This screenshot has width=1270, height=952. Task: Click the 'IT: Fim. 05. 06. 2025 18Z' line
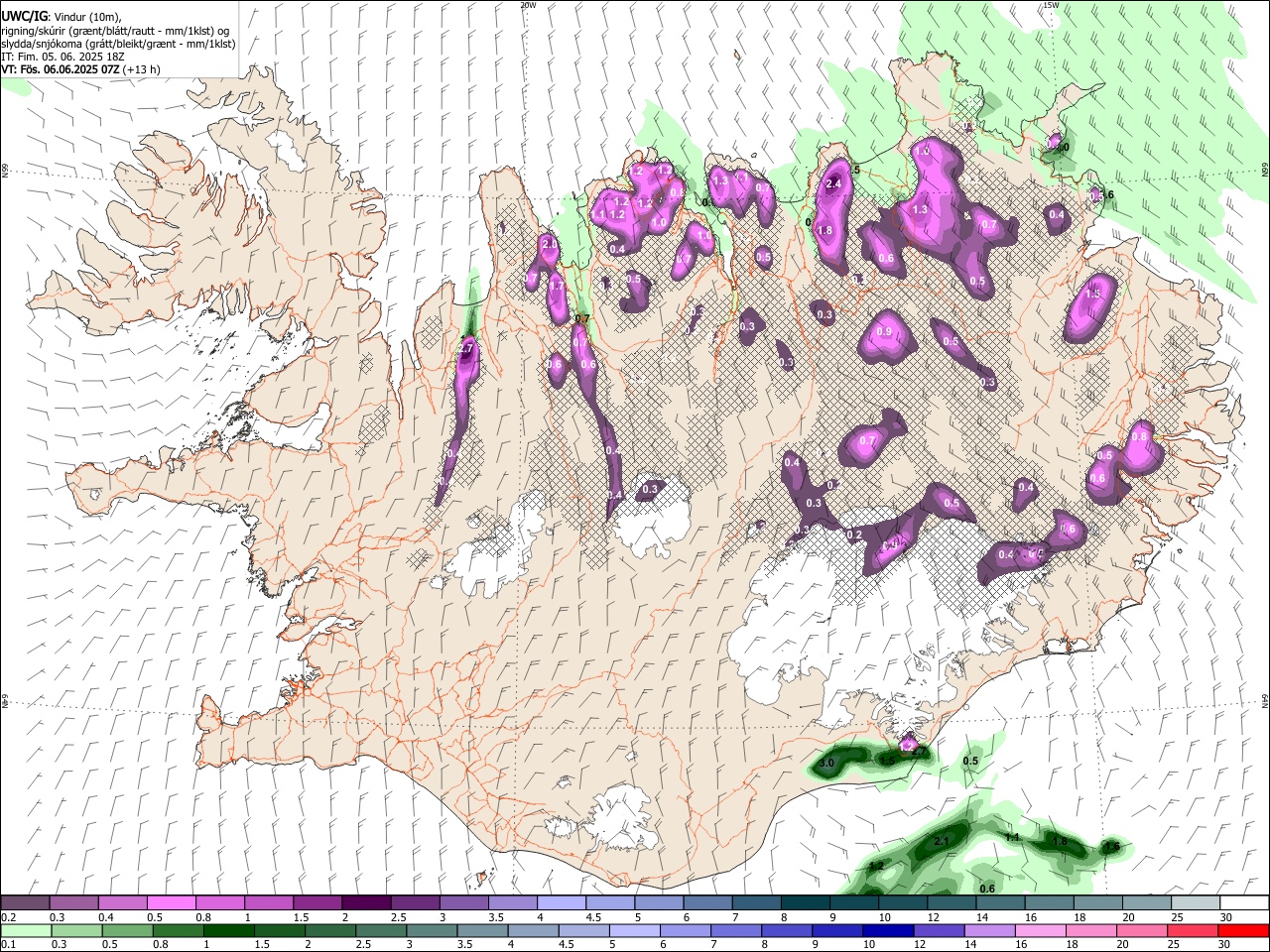(x=63, y=57)
